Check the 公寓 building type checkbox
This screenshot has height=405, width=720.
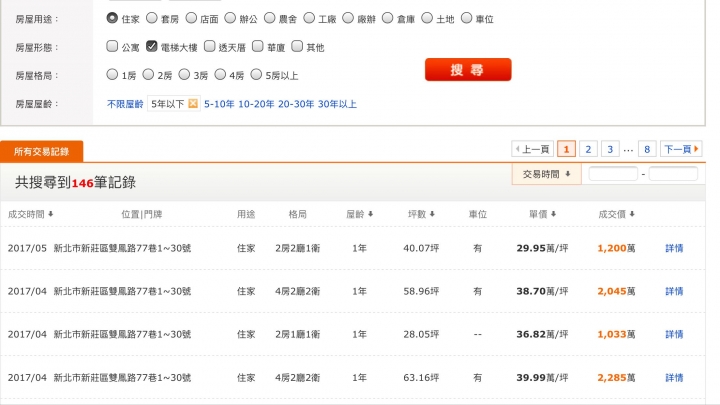112,46
